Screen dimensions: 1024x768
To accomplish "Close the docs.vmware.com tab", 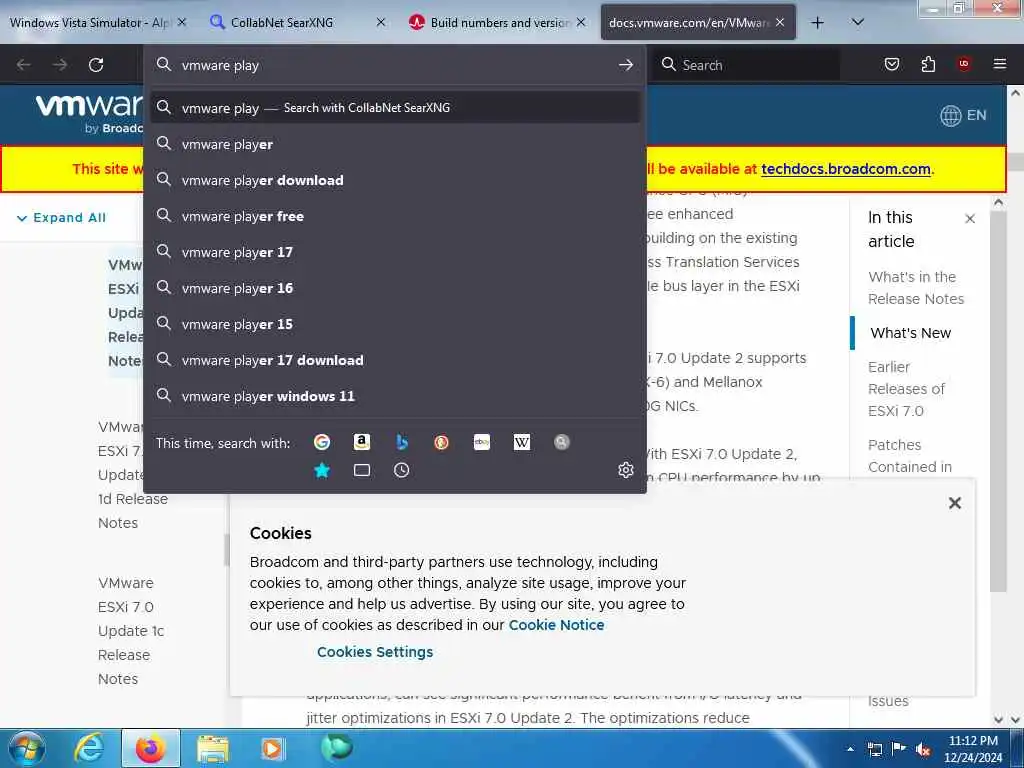I will (x=780, y=22).
